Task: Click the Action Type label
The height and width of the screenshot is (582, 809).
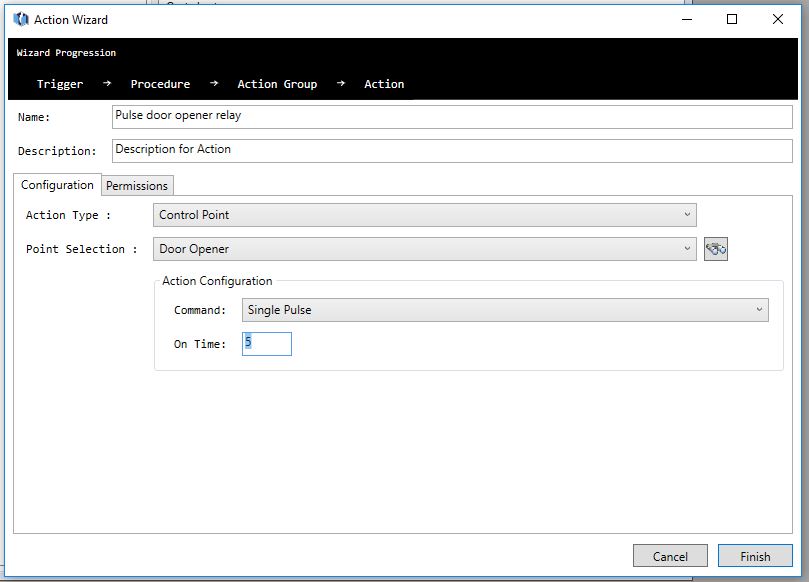Action: tap(68, 215)
